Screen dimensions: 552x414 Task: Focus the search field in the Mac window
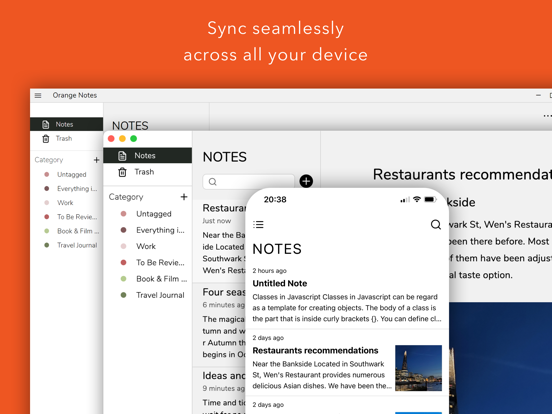pos(249,182)
